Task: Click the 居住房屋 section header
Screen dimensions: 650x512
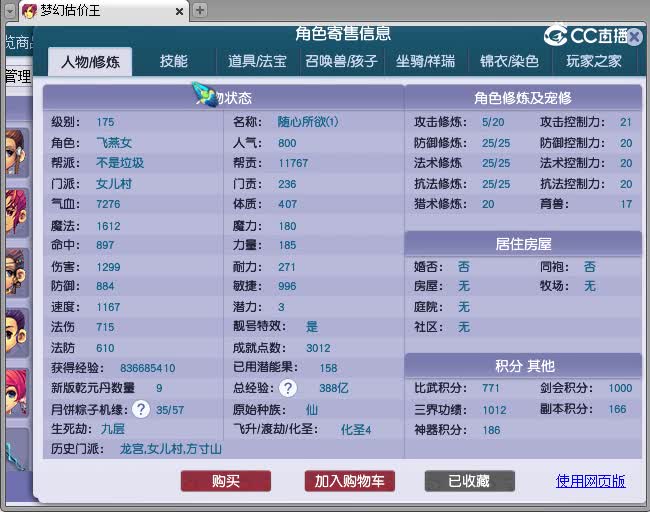Action: (x=523, y=244)
